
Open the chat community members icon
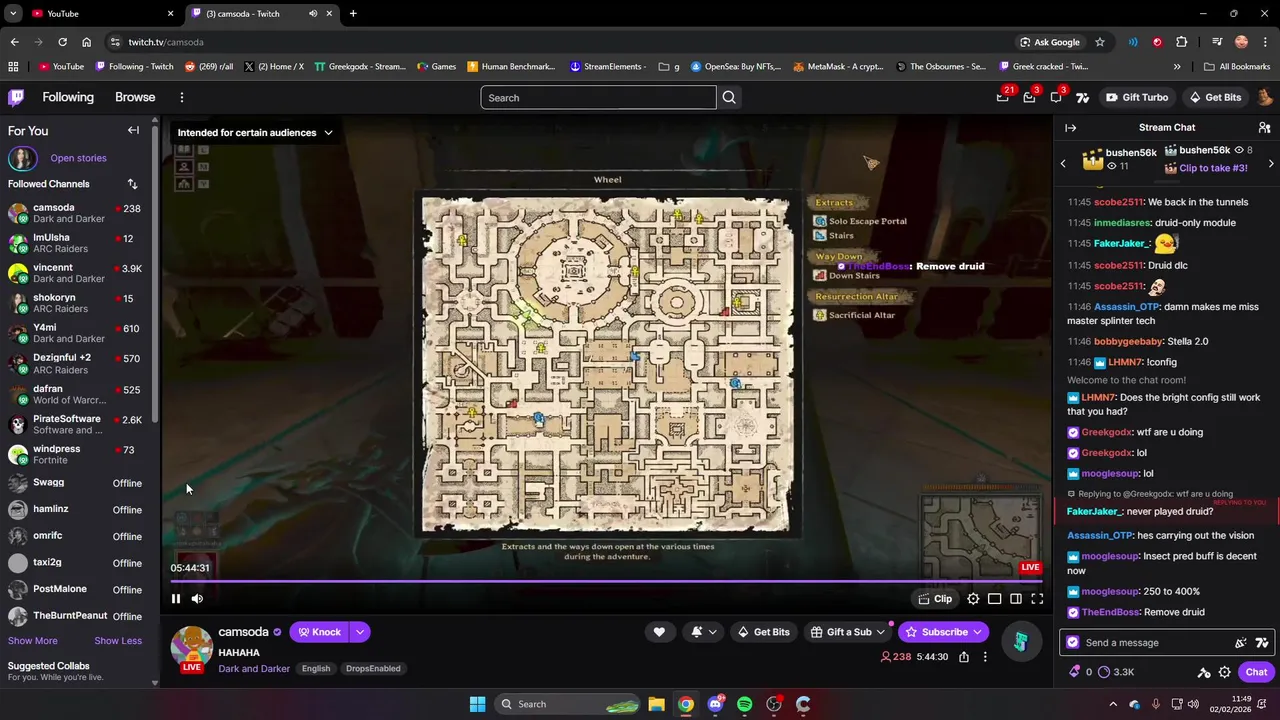(x=1264, y=127)
